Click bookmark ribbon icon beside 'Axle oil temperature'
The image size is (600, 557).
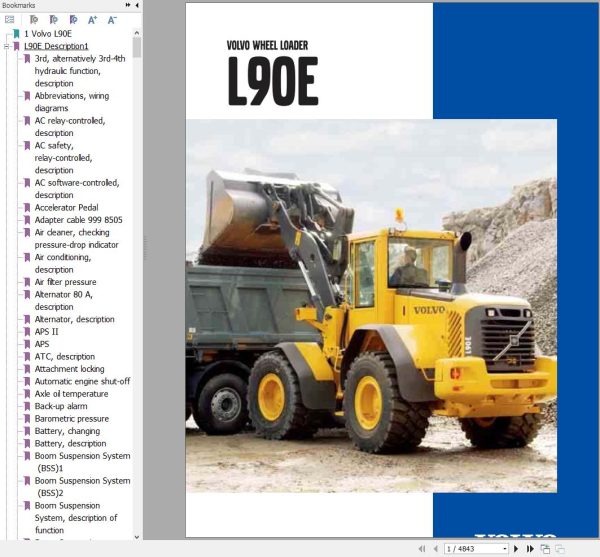[x=27, y=394]
